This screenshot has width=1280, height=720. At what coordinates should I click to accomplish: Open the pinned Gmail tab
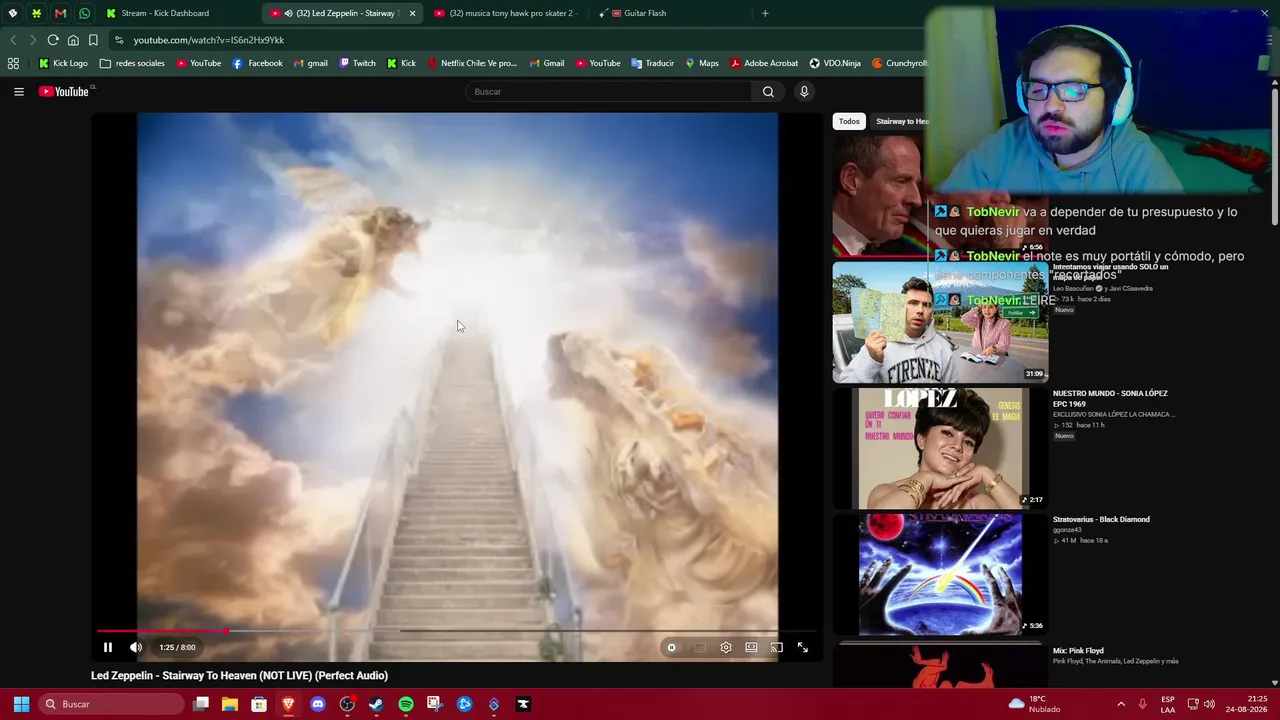click(60, 13)
